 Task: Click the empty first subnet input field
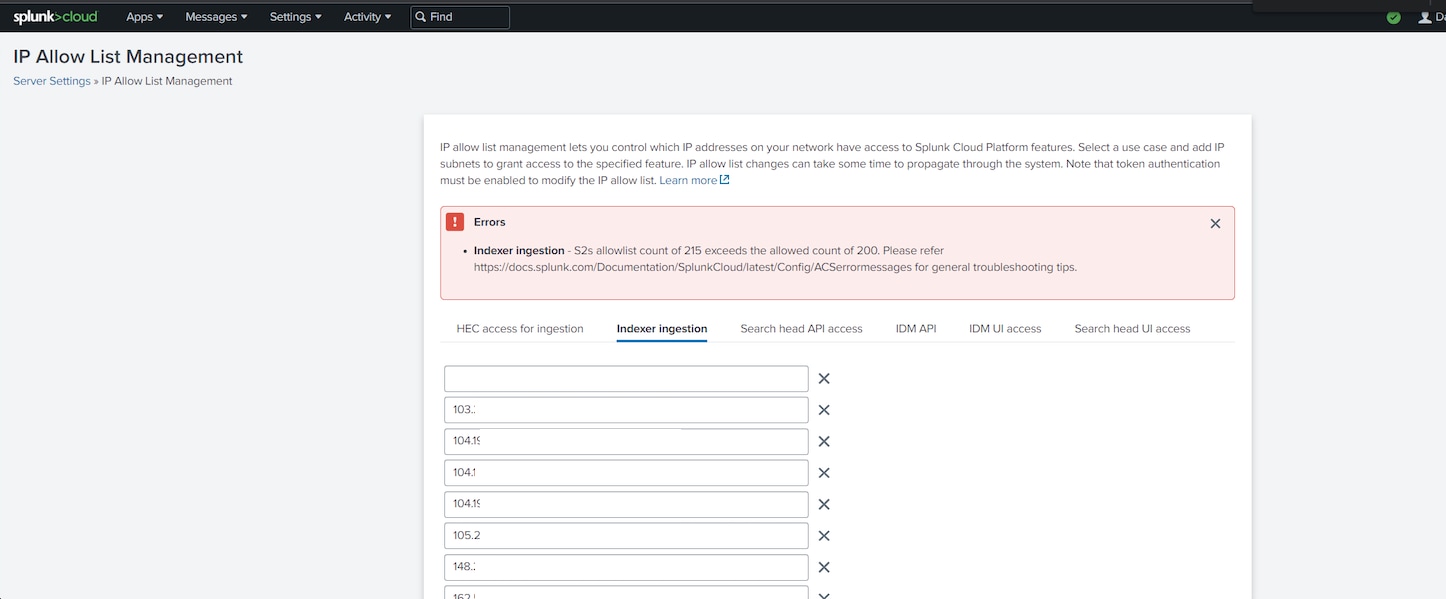(626, 378)
